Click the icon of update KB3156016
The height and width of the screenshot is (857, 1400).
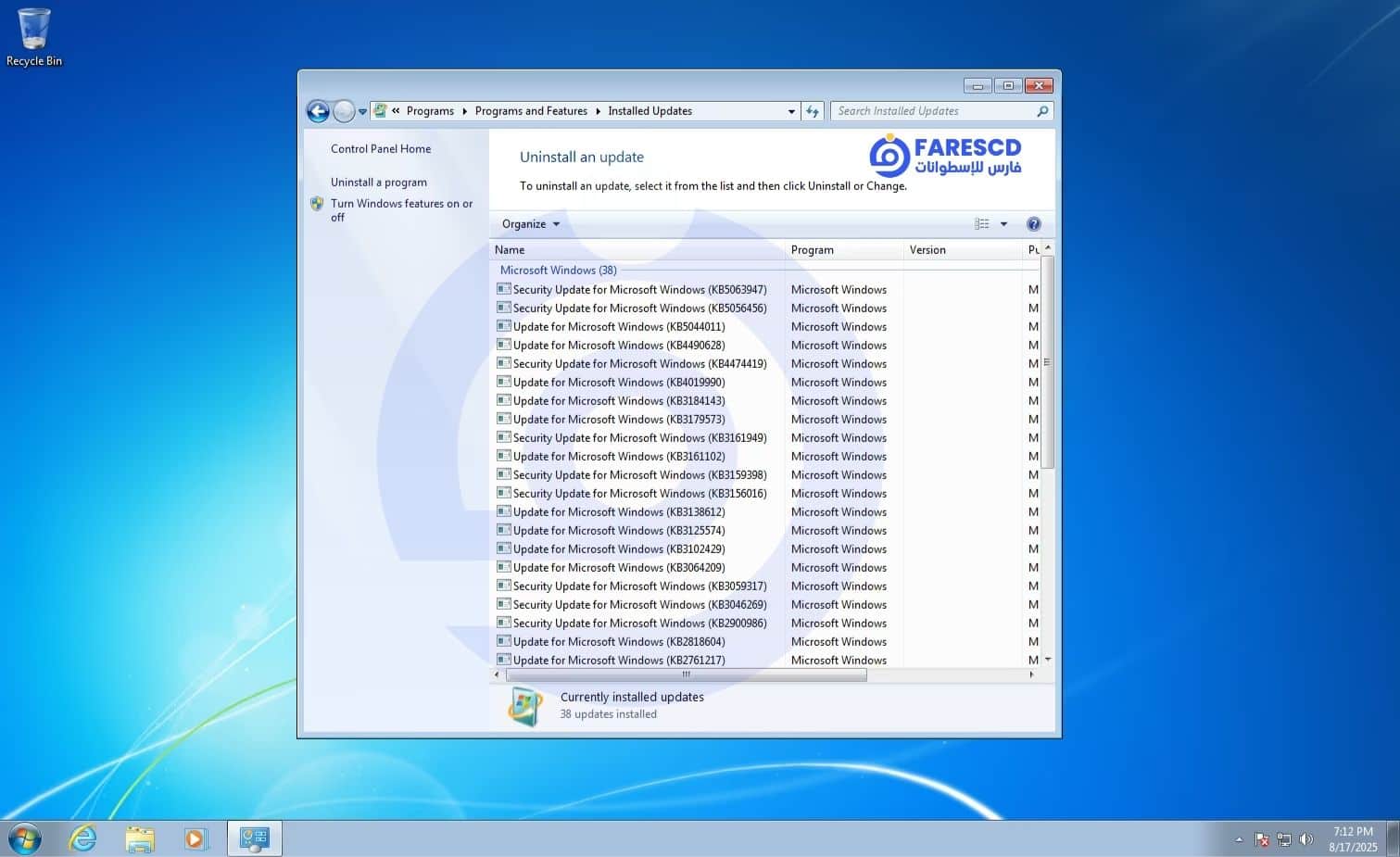click(x=504, y=493)
